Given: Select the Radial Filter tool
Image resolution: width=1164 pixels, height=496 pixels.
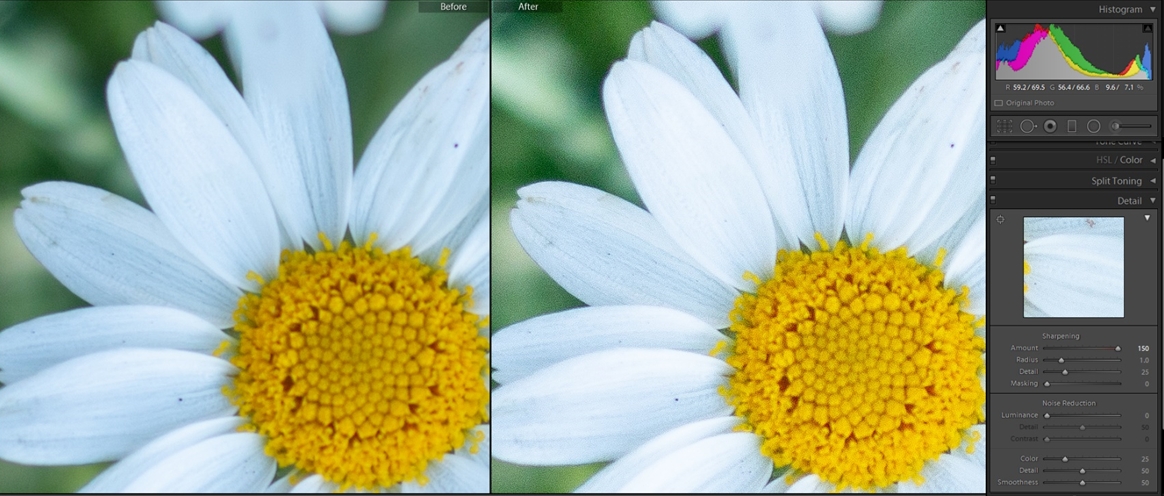Looking at the screenshot, I should [1093, 126].
